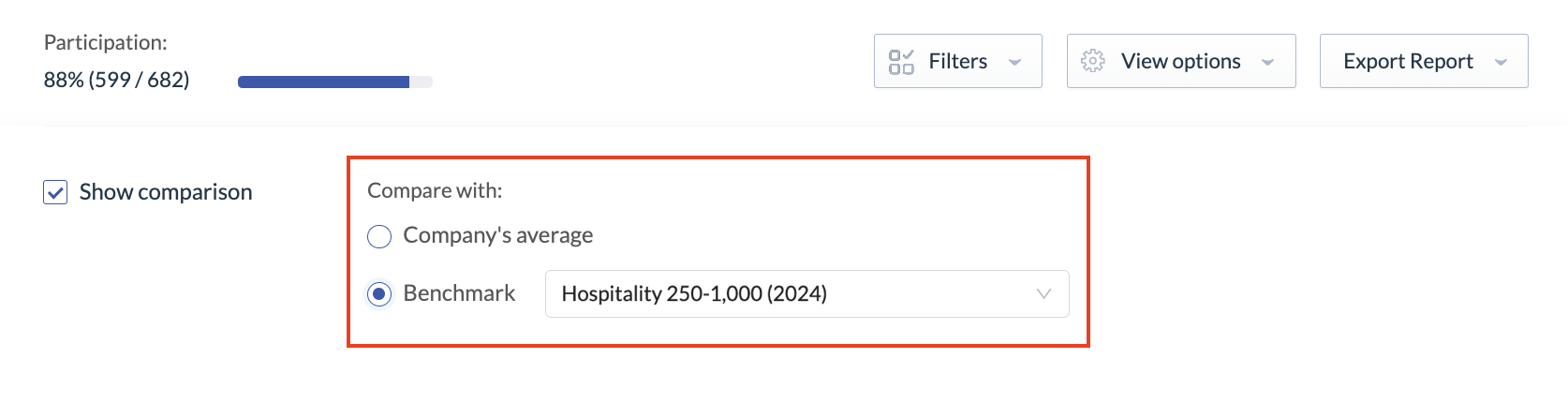Click the Filters checklist icon

point(901,62)
